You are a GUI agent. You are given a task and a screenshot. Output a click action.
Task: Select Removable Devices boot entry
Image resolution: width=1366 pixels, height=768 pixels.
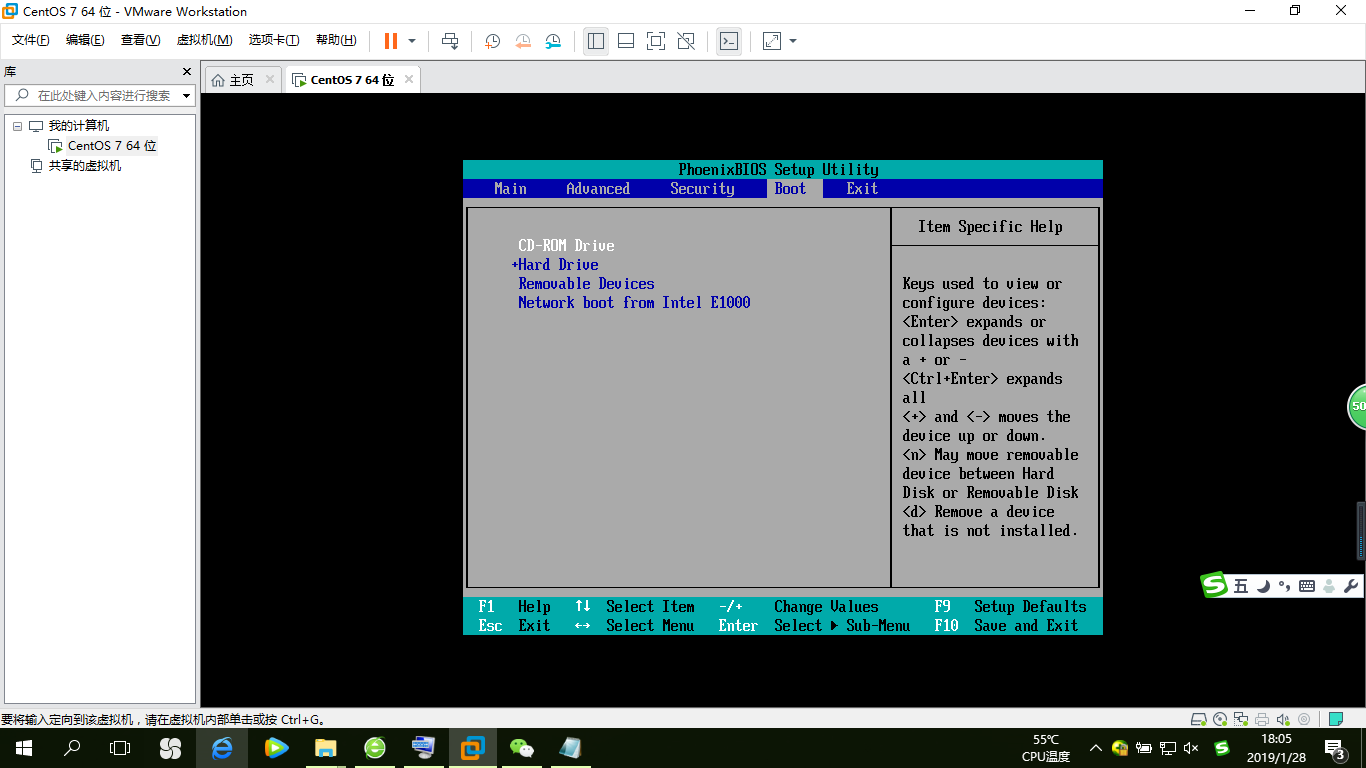(x=586, y=284)
